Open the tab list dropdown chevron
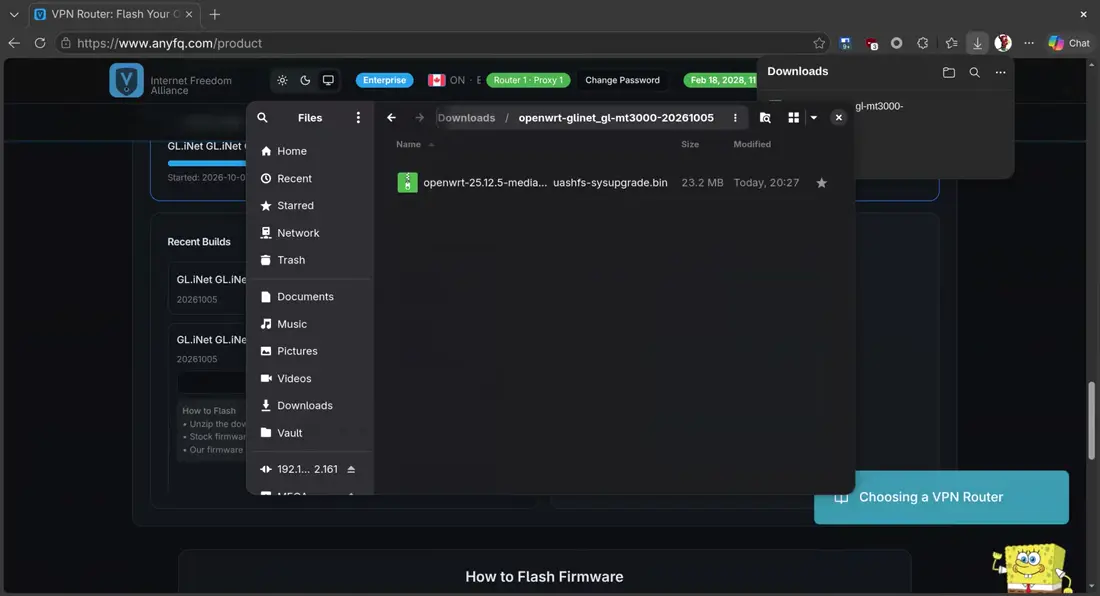Viewport: 1100px width, 596px height. click(14, 14)
